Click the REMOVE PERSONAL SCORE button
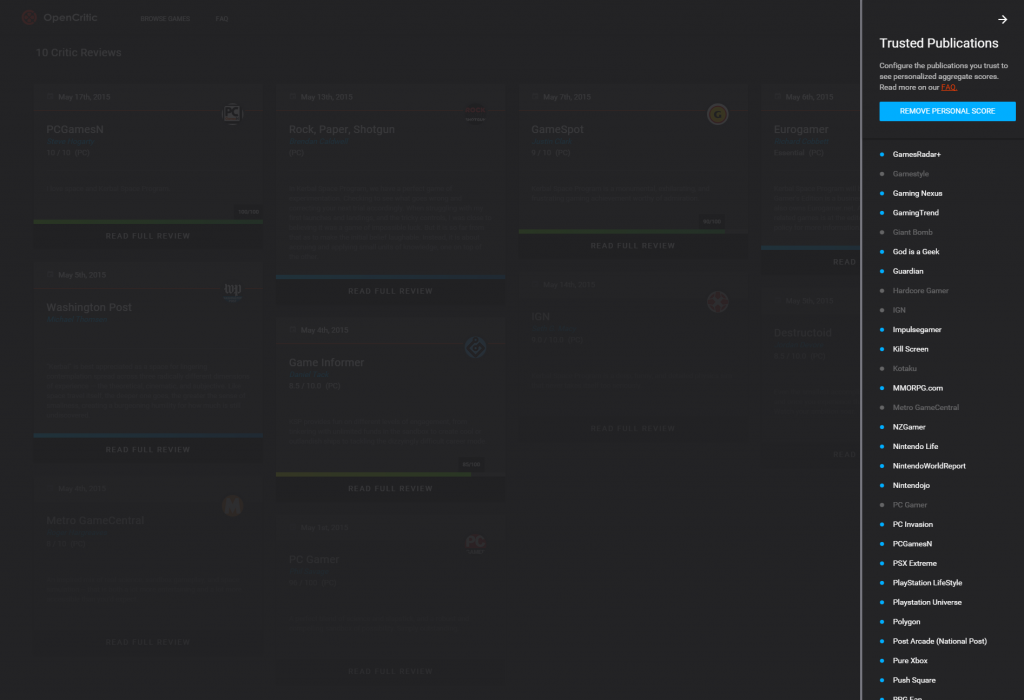 (x=947, y=111)
